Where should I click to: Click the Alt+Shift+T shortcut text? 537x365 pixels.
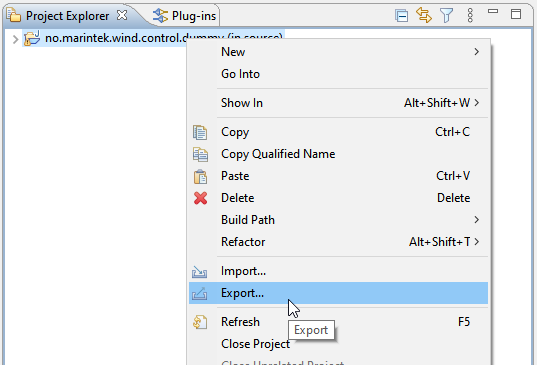tap(439, 242)
